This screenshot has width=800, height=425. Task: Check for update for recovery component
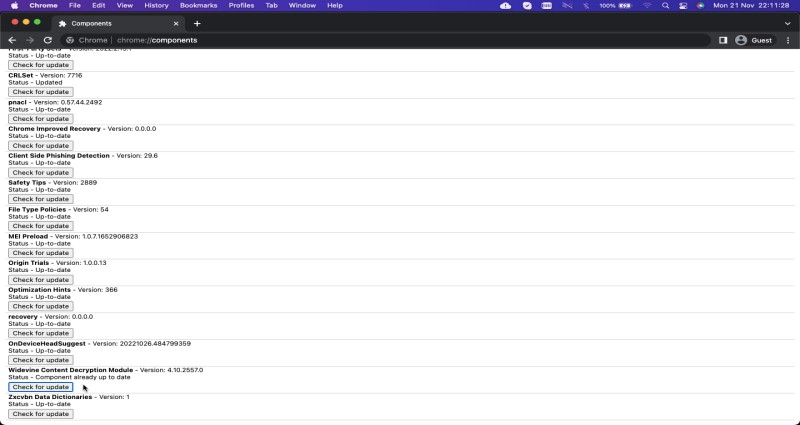click(x=41, y=333)
